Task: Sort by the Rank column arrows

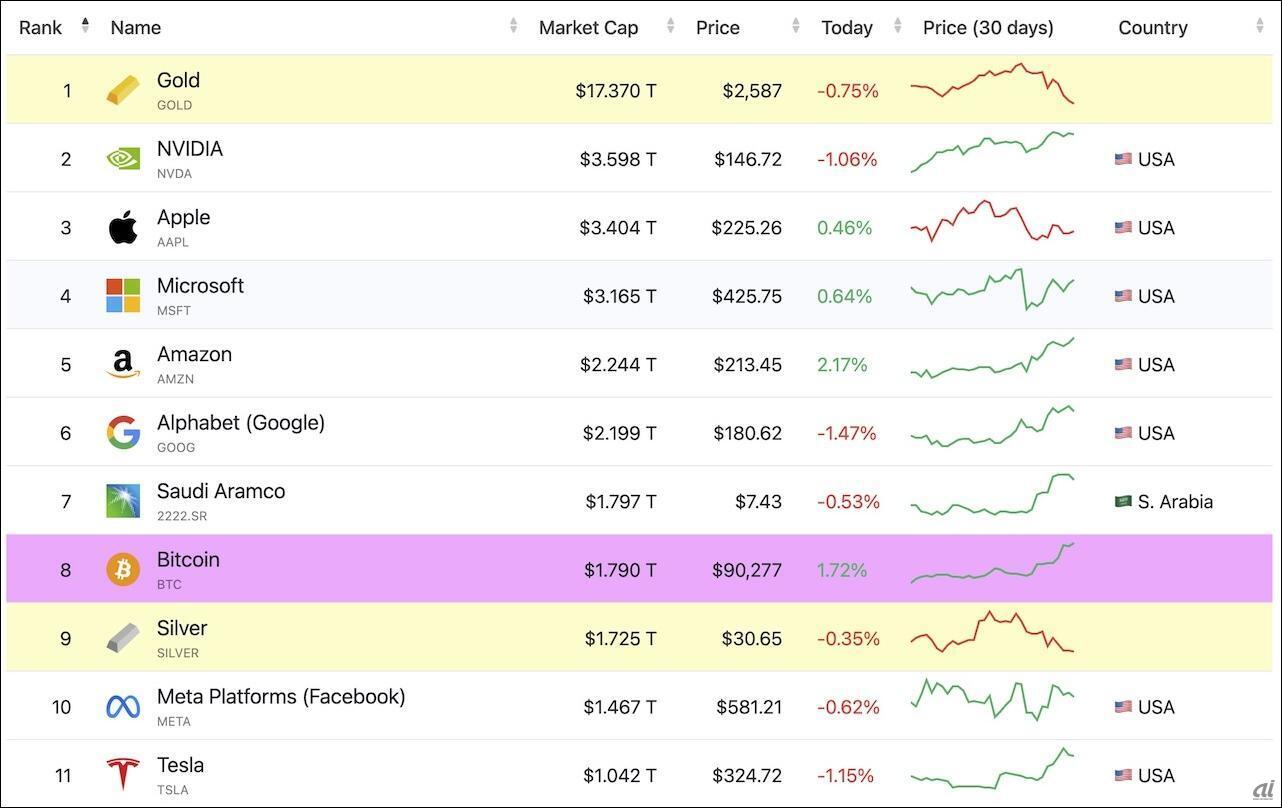Action: click(x=85, y=26)
